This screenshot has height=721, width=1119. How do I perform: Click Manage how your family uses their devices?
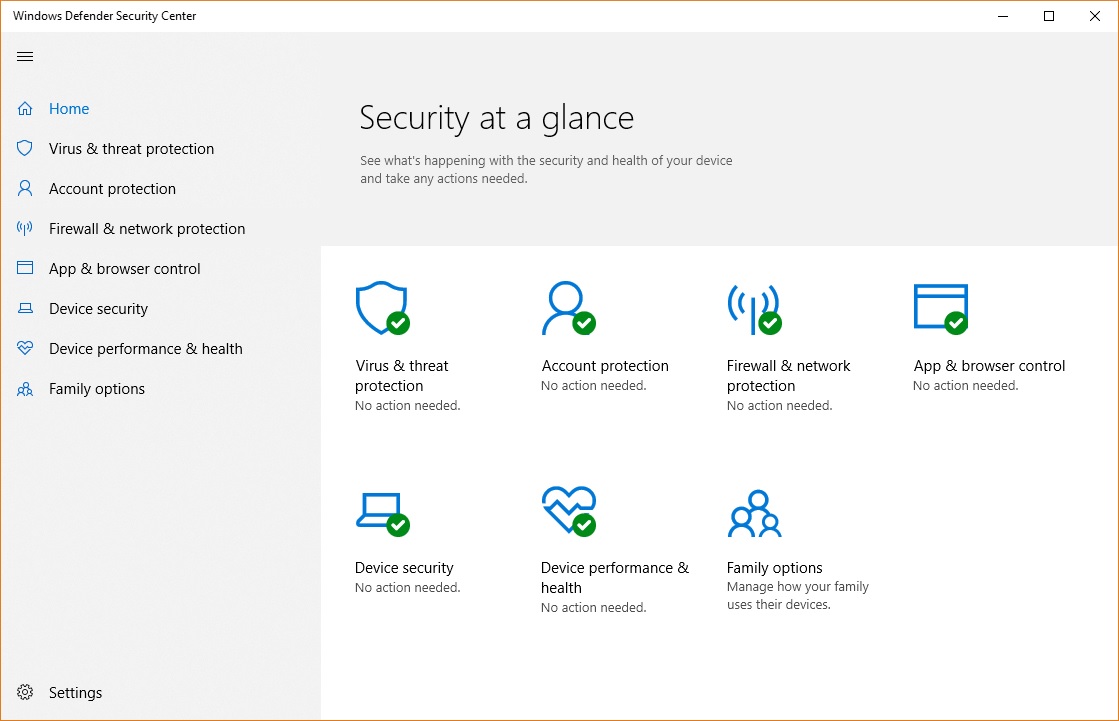[x=797, y=595]
